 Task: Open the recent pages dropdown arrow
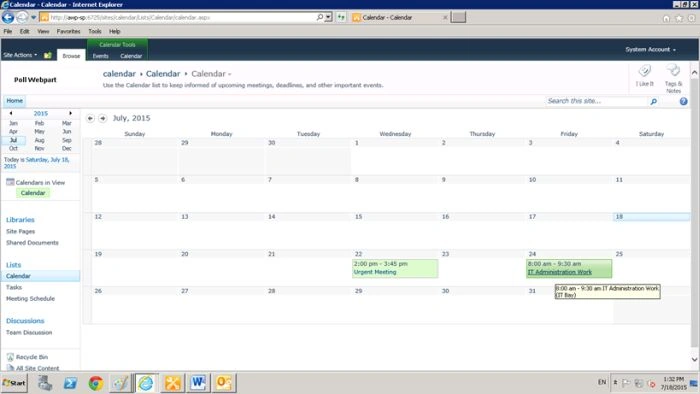pyautogui.click(x=33, y=18)
